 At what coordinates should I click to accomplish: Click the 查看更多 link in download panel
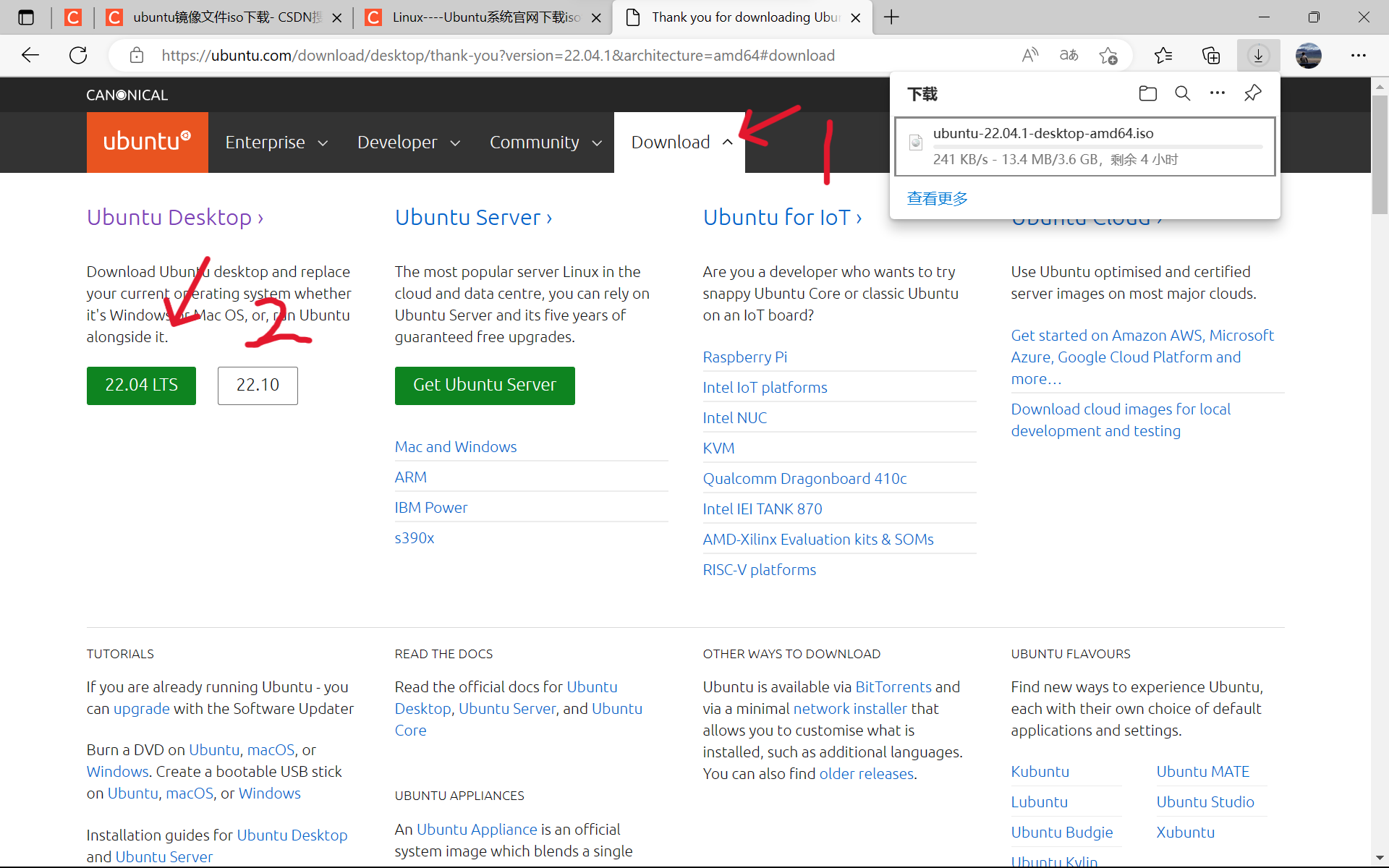937,197
